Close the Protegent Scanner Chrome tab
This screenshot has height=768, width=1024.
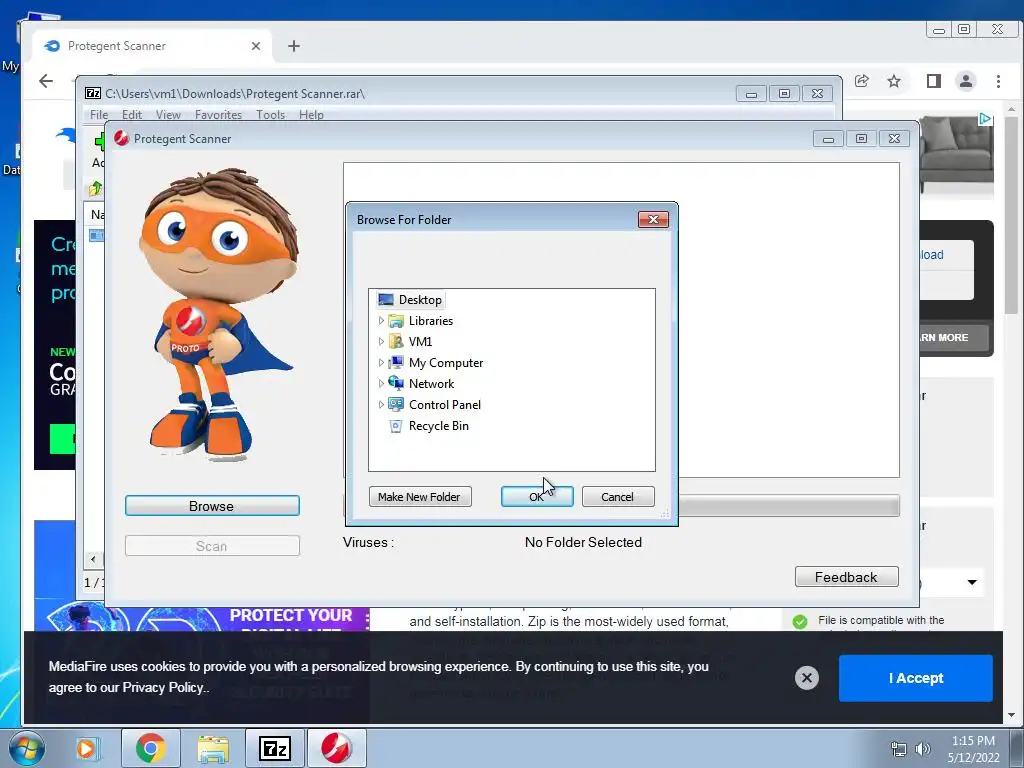(x=256, y=46)
